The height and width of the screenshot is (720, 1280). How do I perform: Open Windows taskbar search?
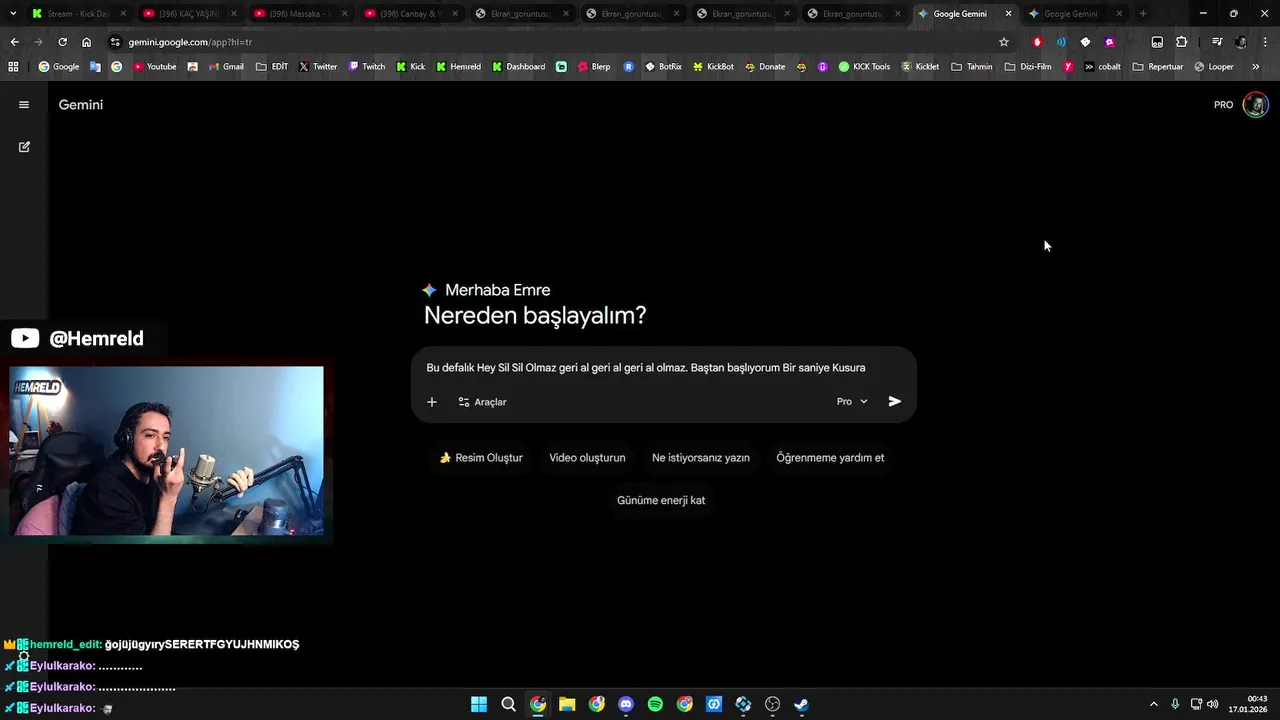[508, 704]
